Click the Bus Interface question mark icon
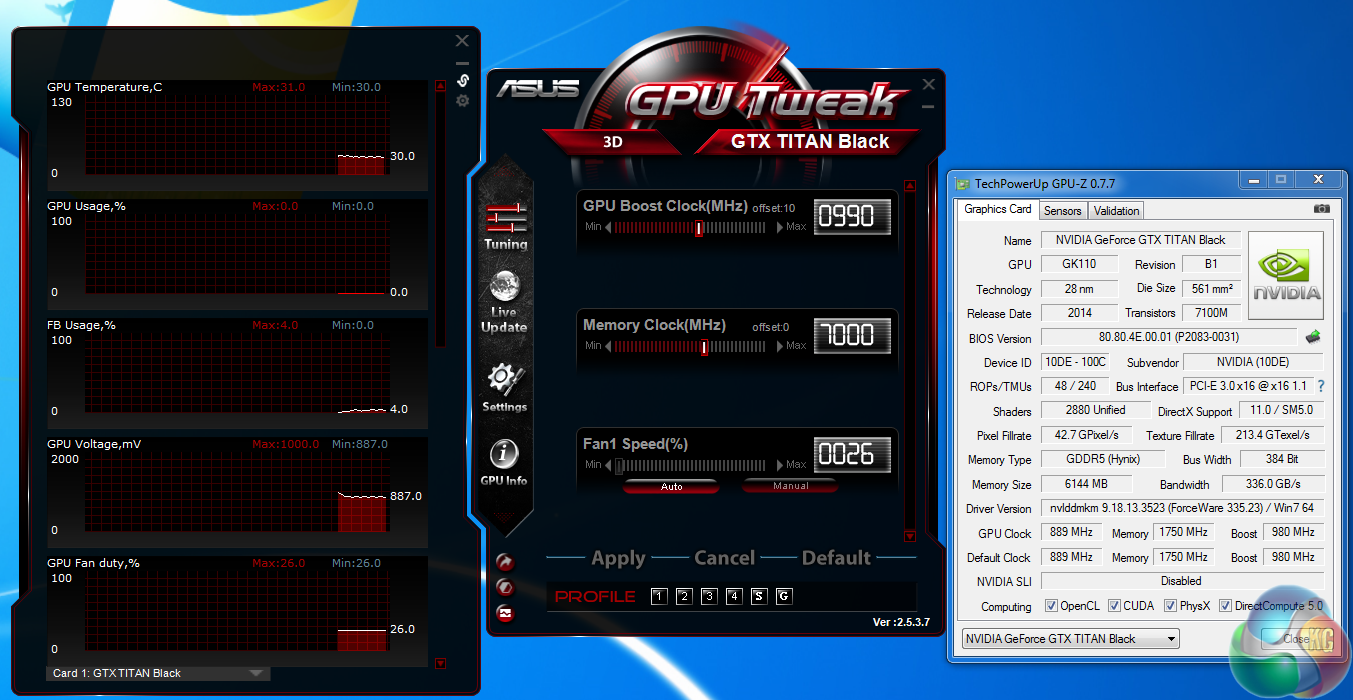This screenshot has height=700, width=1353. pos(1321,386)
